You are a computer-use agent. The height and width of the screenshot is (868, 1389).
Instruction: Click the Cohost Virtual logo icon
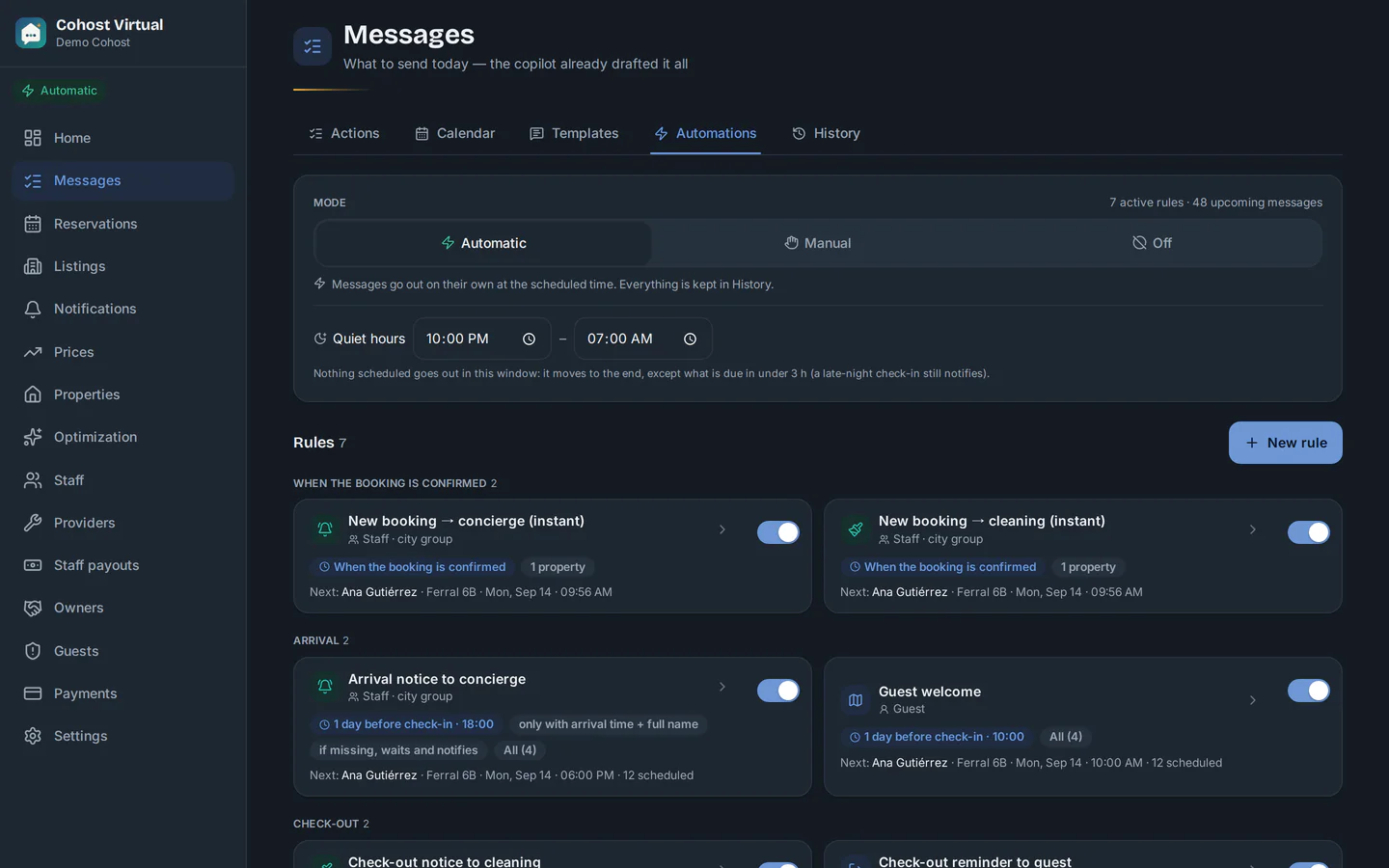click(31, 33)
